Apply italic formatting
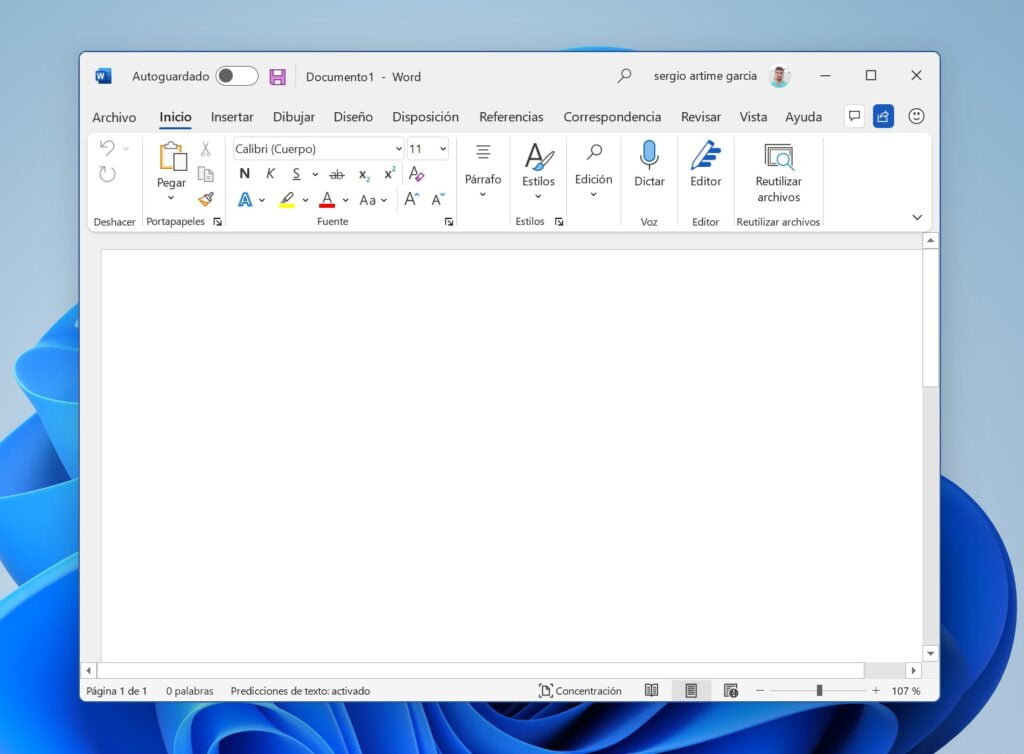 271,173
